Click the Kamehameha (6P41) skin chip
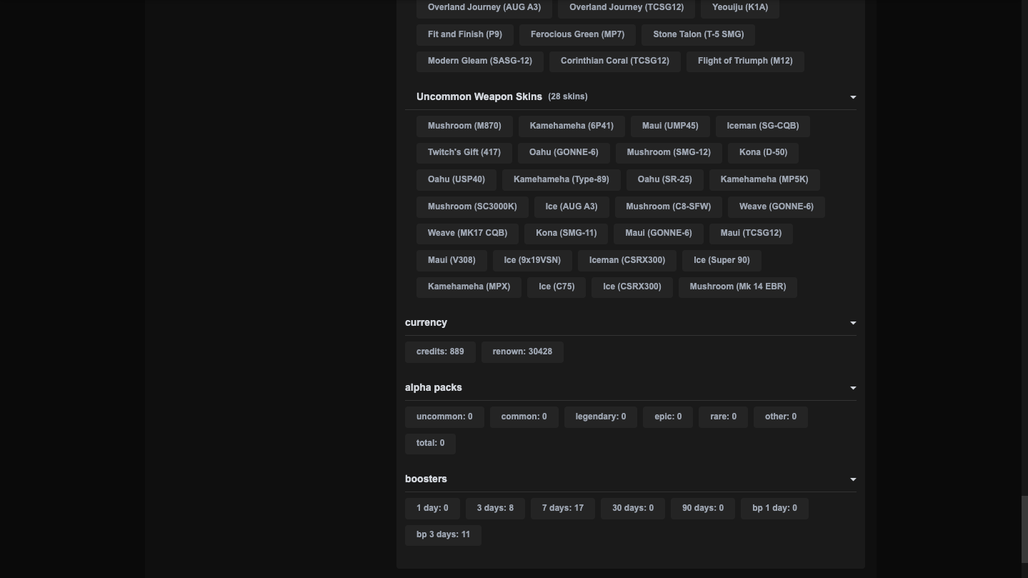The image size is (1028, 578). coord(572,126)
